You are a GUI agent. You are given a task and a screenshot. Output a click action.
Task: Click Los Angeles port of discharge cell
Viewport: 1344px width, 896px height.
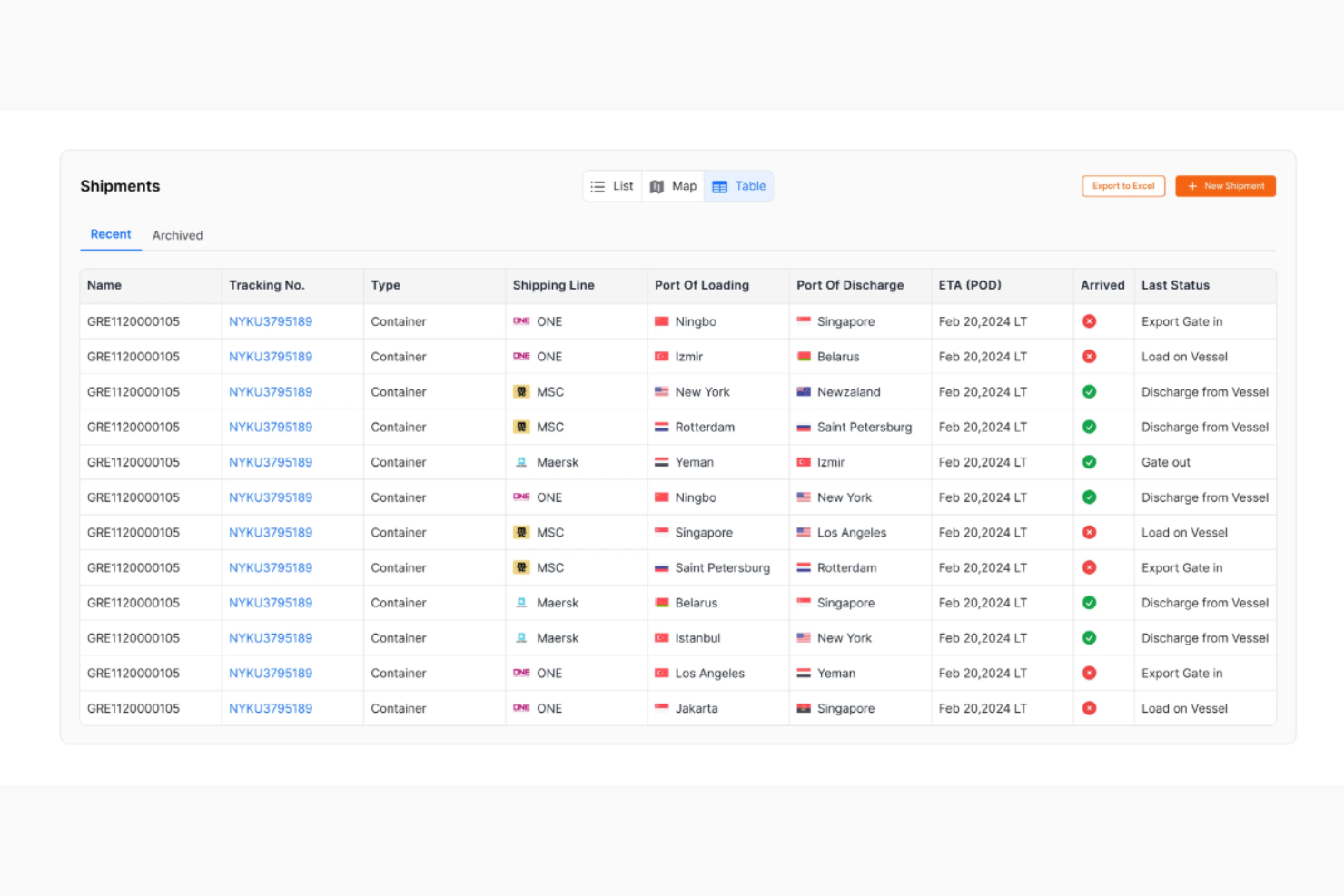[861, 533]
